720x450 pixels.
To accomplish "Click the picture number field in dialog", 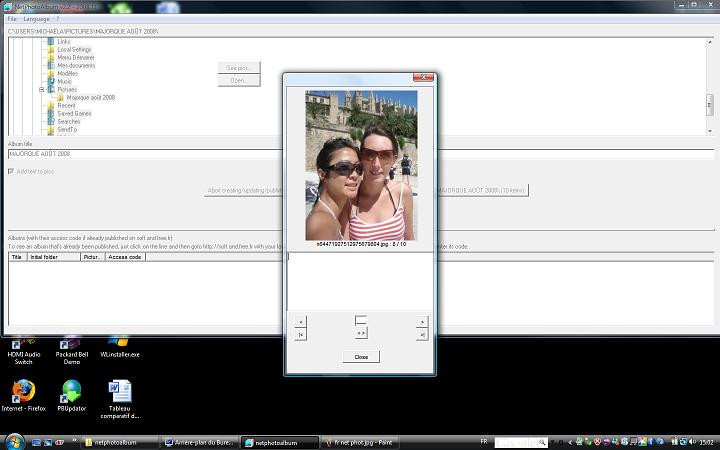I will click(x=361, y=320).
